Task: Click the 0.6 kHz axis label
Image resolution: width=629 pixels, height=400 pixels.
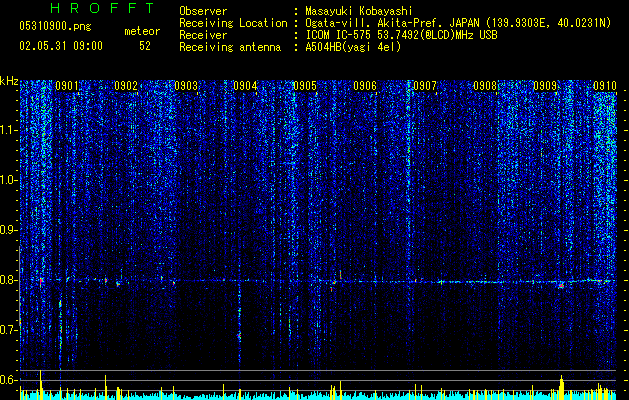Action: tap(9, 380)
